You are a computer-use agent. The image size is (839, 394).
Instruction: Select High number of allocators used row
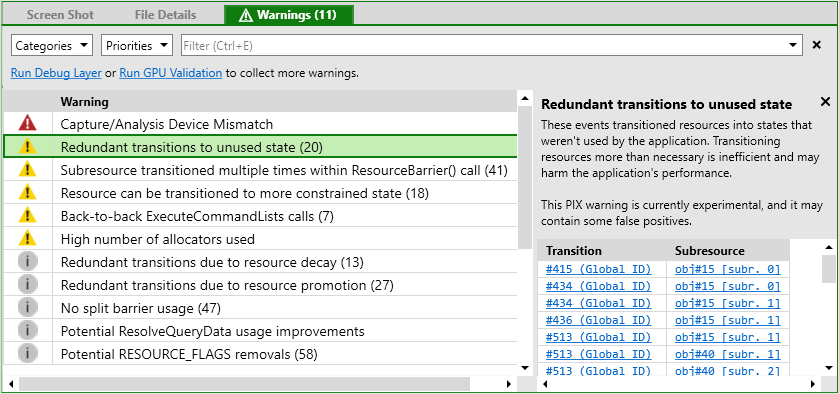tap(260, 239)
